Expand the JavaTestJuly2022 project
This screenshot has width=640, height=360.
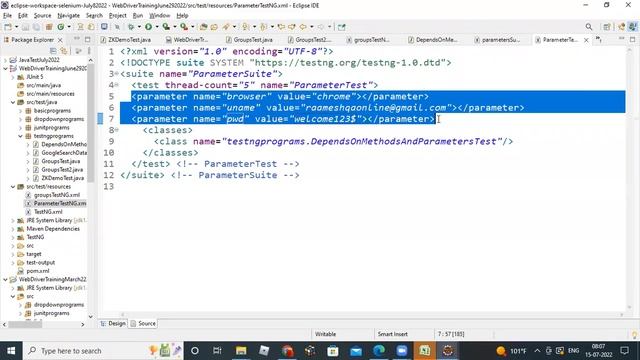[6, 60]
